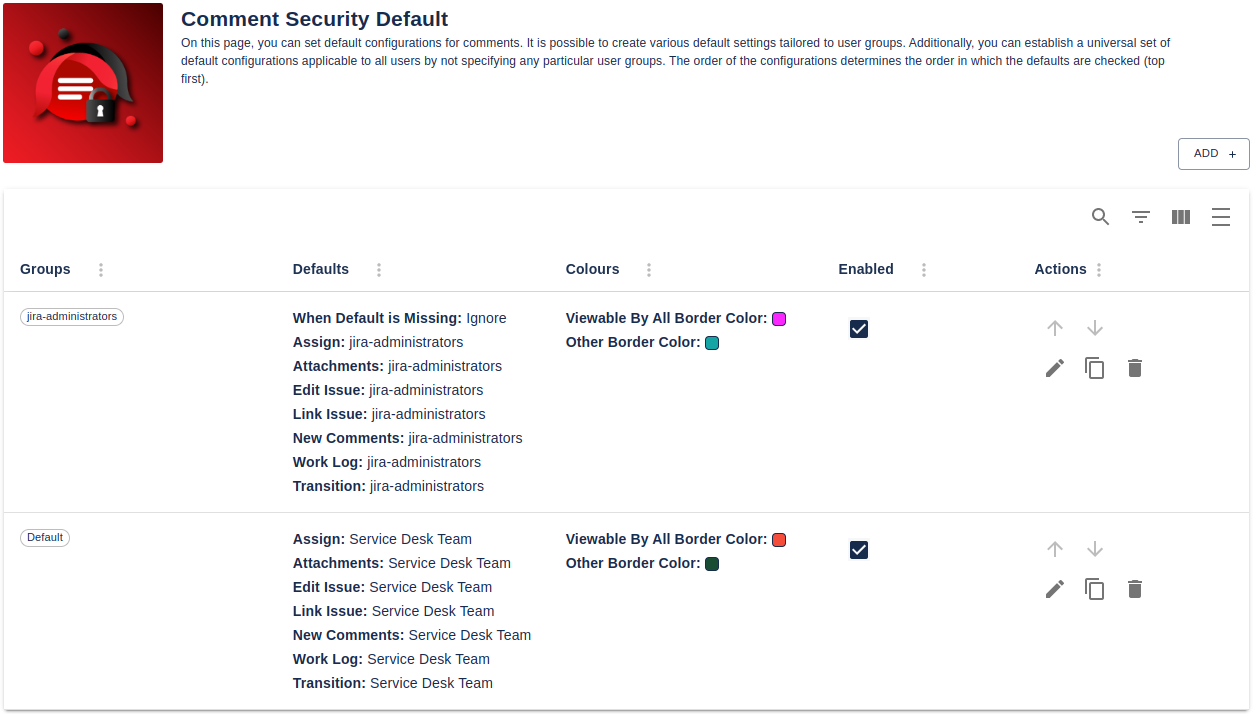The height and width of the screenshot is (716, 1253).
Task: Duplicate the Default configuration
Action: [1094, 589]
